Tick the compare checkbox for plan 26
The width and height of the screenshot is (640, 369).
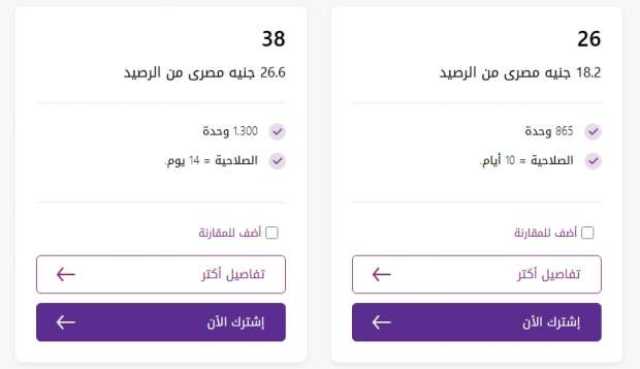[587, 233]
